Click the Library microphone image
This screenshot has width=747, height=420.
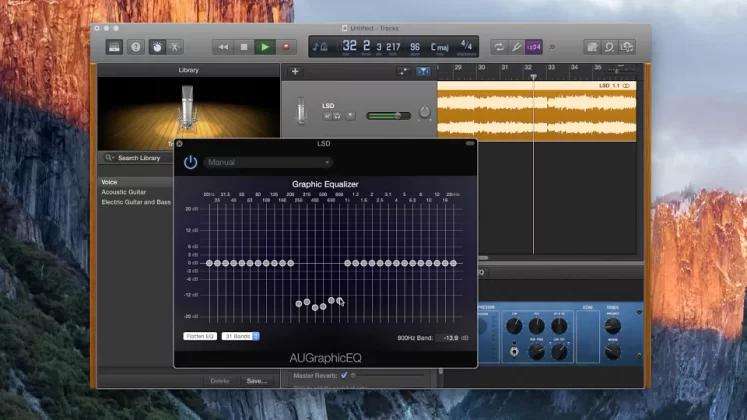[189, 113]
